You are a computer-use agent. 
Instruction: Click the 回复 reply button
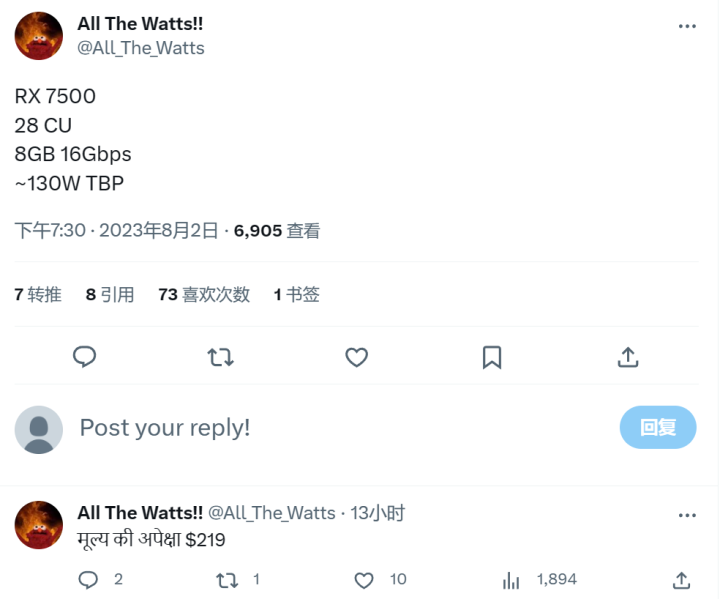(658, 427)
